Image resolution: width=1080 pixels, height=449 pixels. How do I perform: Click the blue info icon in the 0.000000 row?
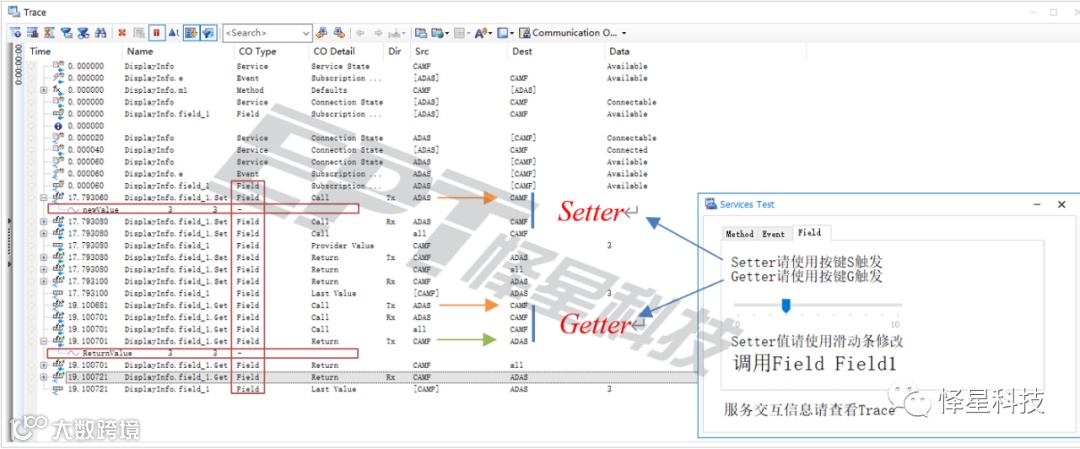click(x=59, y=126)
